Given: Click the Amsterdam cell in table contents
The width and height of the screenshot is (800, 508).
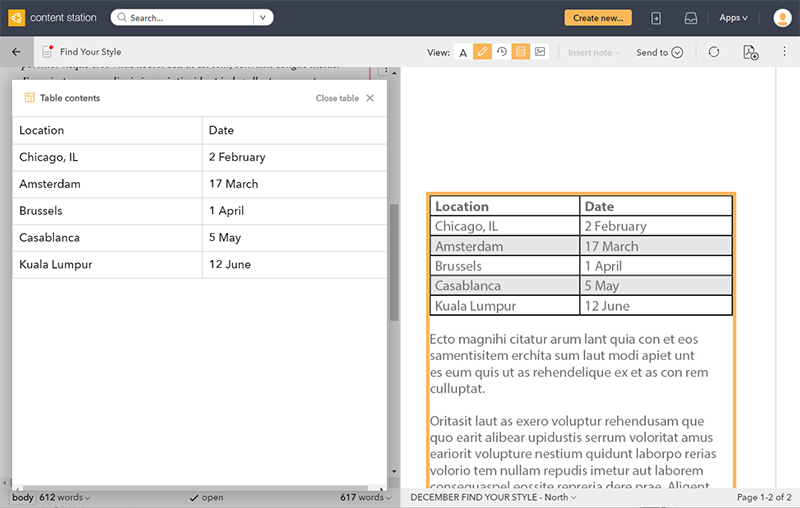Looking at the screenshot, I should 50,184.
